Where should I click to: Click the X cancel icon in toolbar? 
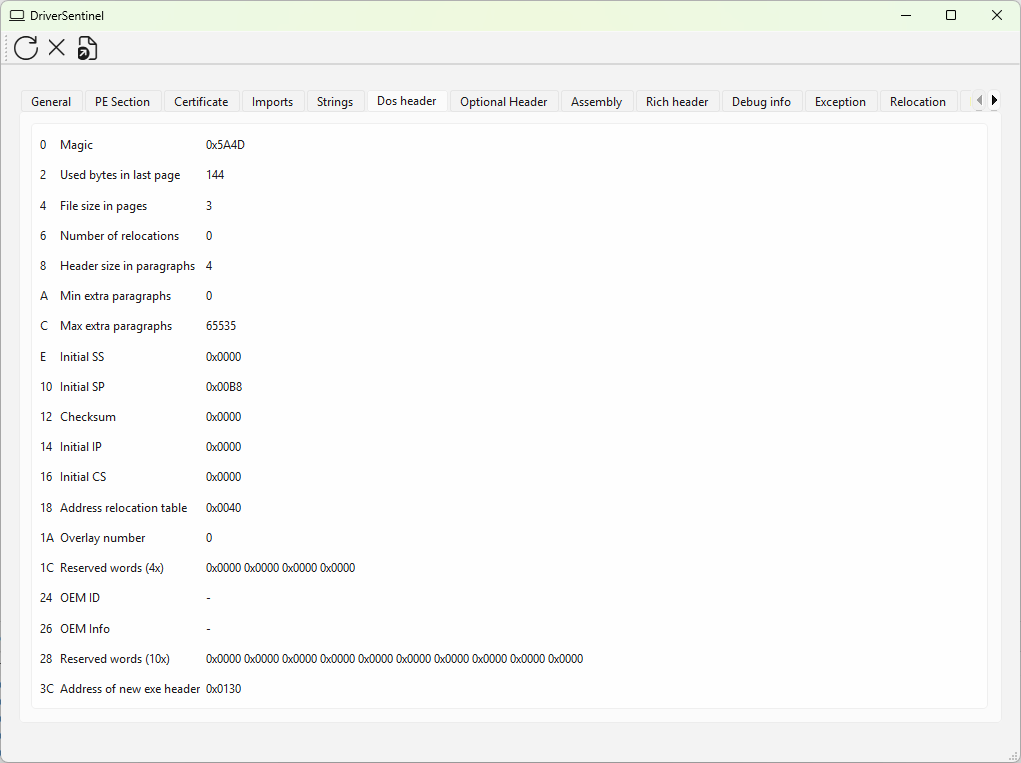[57, 47]
